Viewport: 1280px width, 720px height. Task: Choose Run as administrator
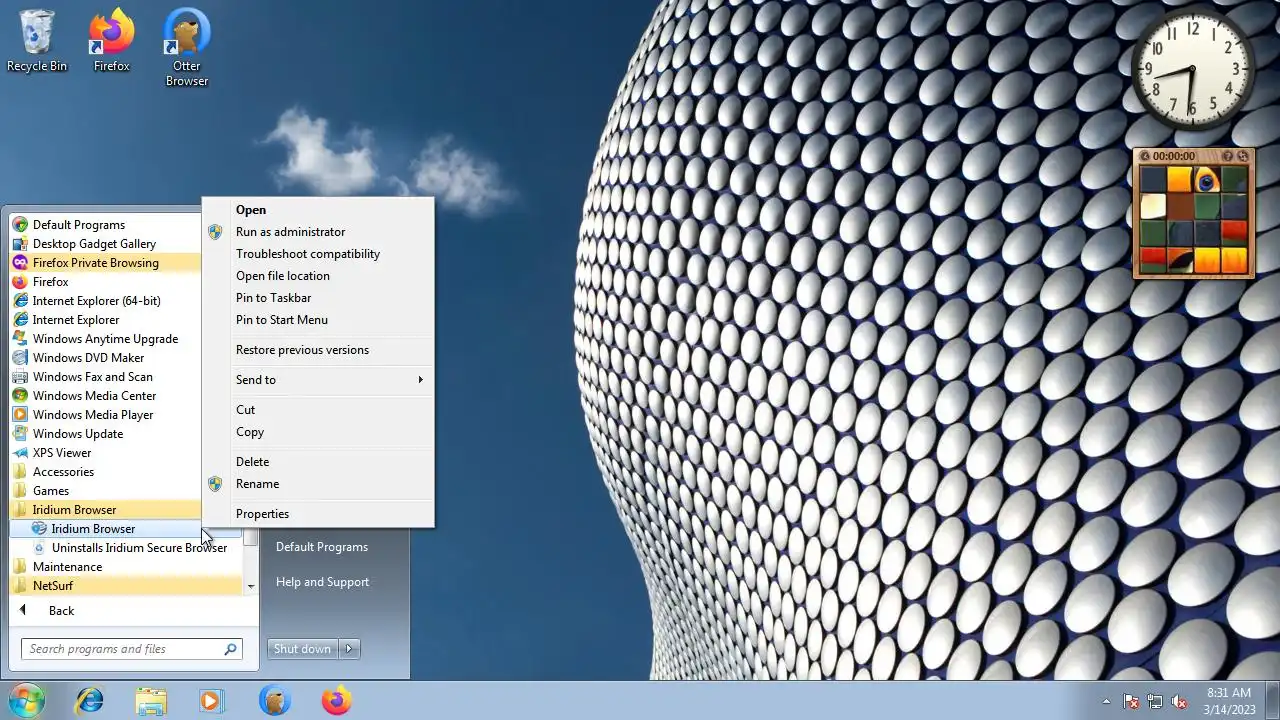click(318, 232)
